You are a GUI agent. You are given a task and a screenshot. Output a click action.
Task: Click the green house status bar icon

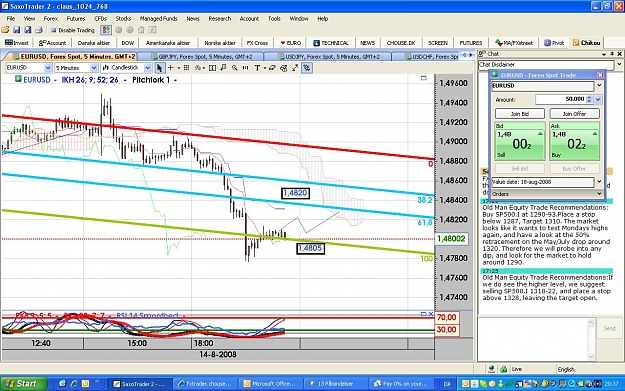504,369
